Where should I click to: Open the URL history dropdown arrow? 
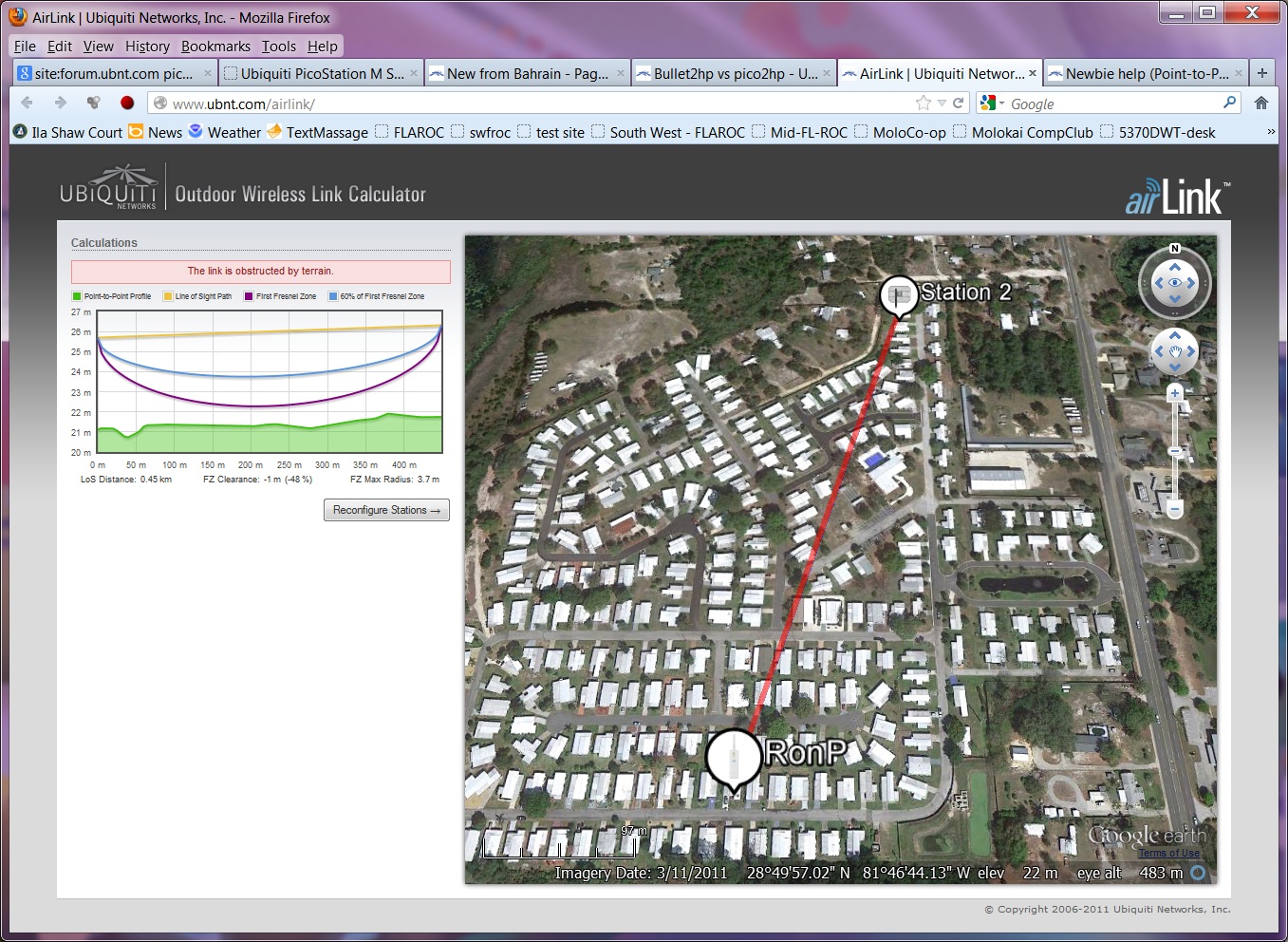[942, 104]
